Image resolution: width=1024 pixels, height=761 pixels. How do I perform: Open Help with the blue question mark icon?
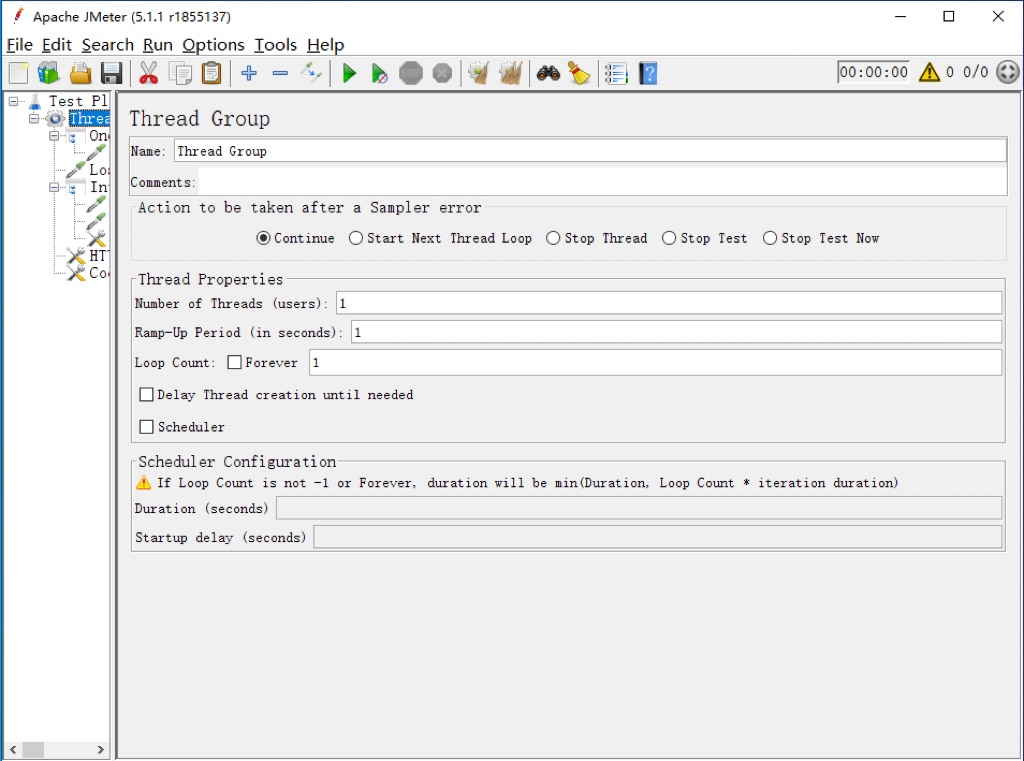click(648, 73)
